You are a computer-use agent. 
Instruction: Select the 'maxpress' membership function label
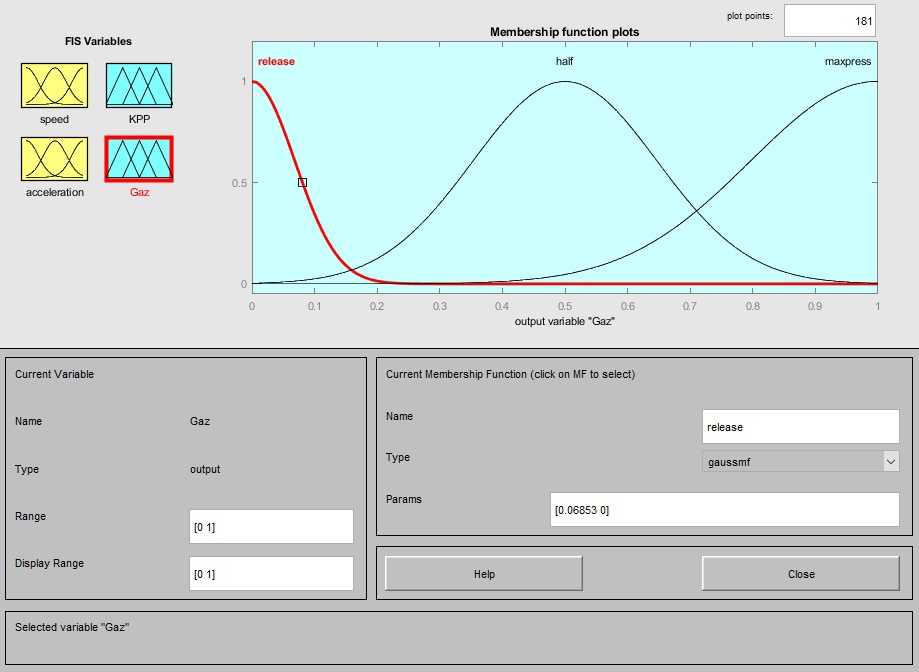click(847, 62)
